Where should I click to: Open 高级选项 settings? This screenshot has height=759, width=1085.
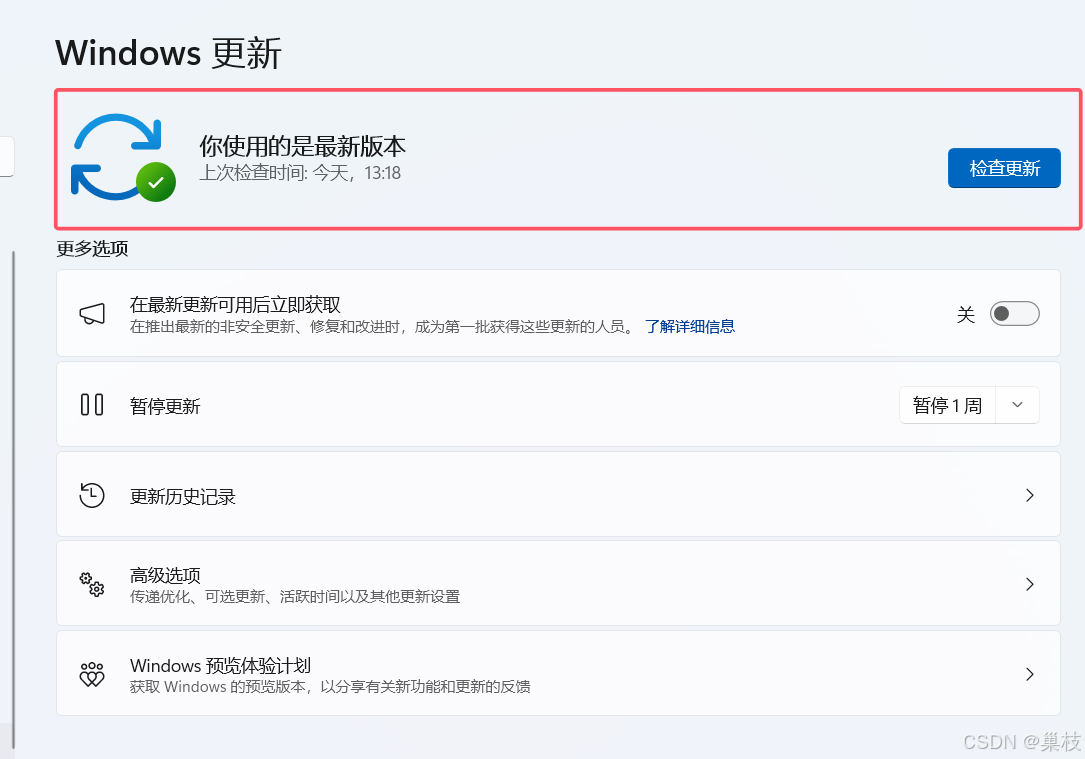click(558, 584)
